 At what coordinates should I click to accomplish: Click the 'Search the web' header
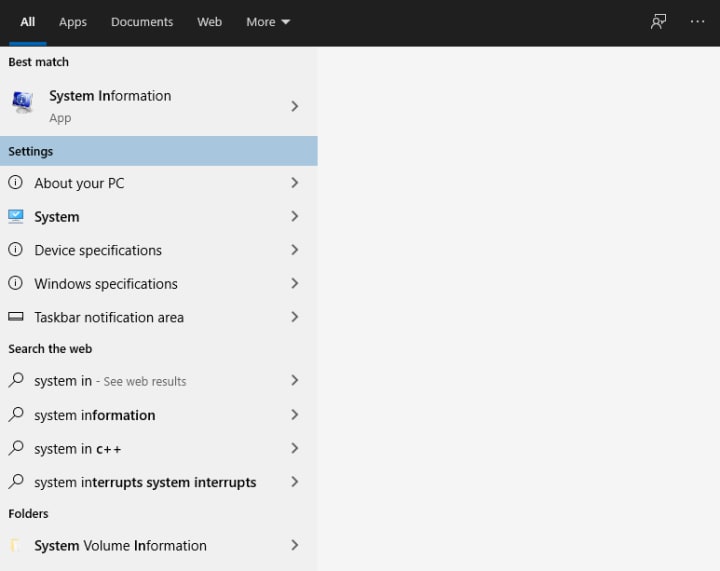50,348
